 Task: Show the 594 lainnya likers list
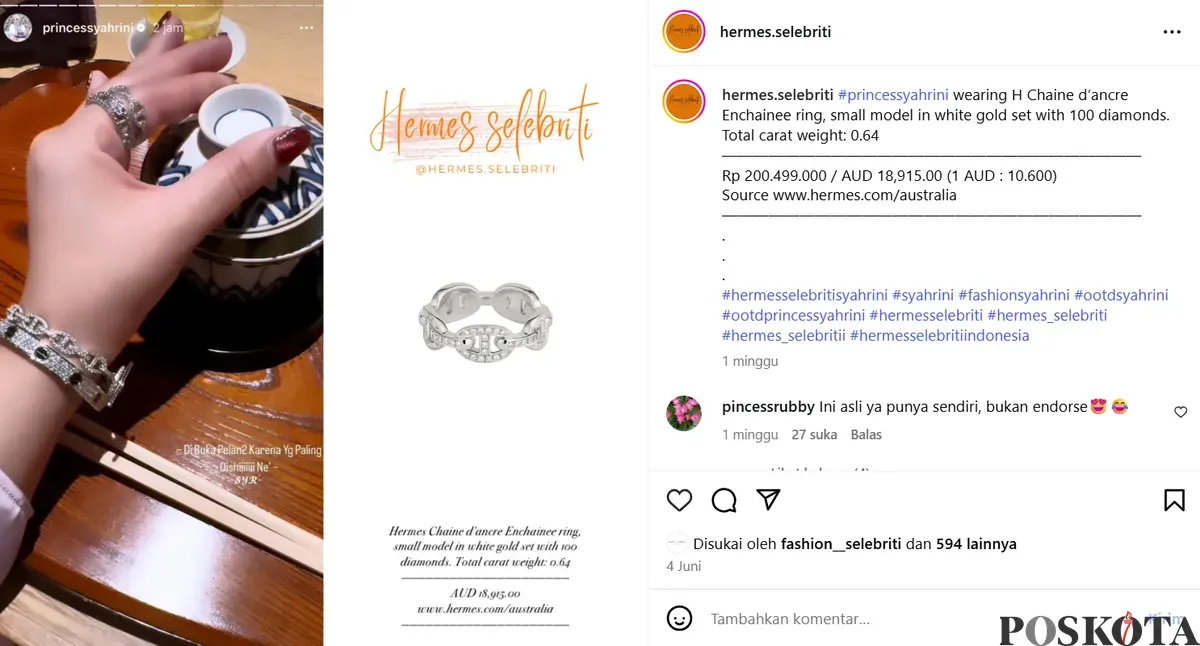tap(976, 544)
